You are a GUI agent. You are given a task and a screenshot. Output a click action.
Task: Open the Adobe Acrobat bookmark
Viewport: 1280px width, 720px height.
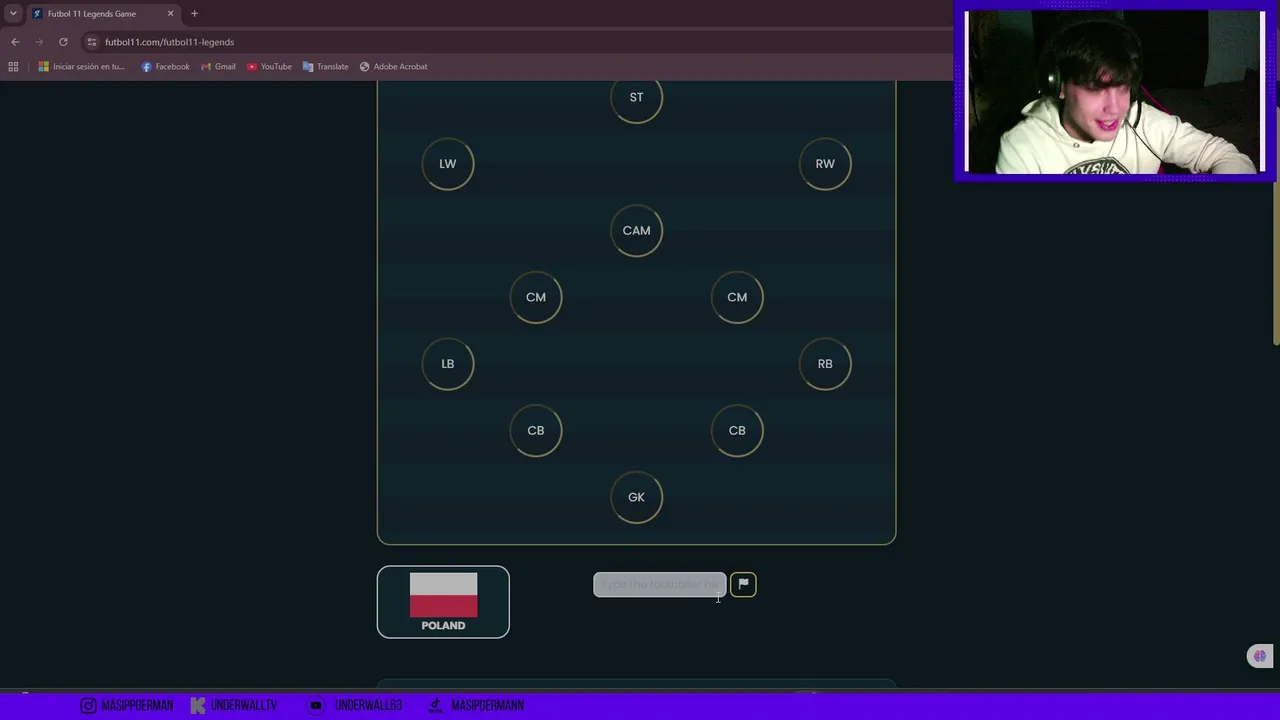click(393, 67)
